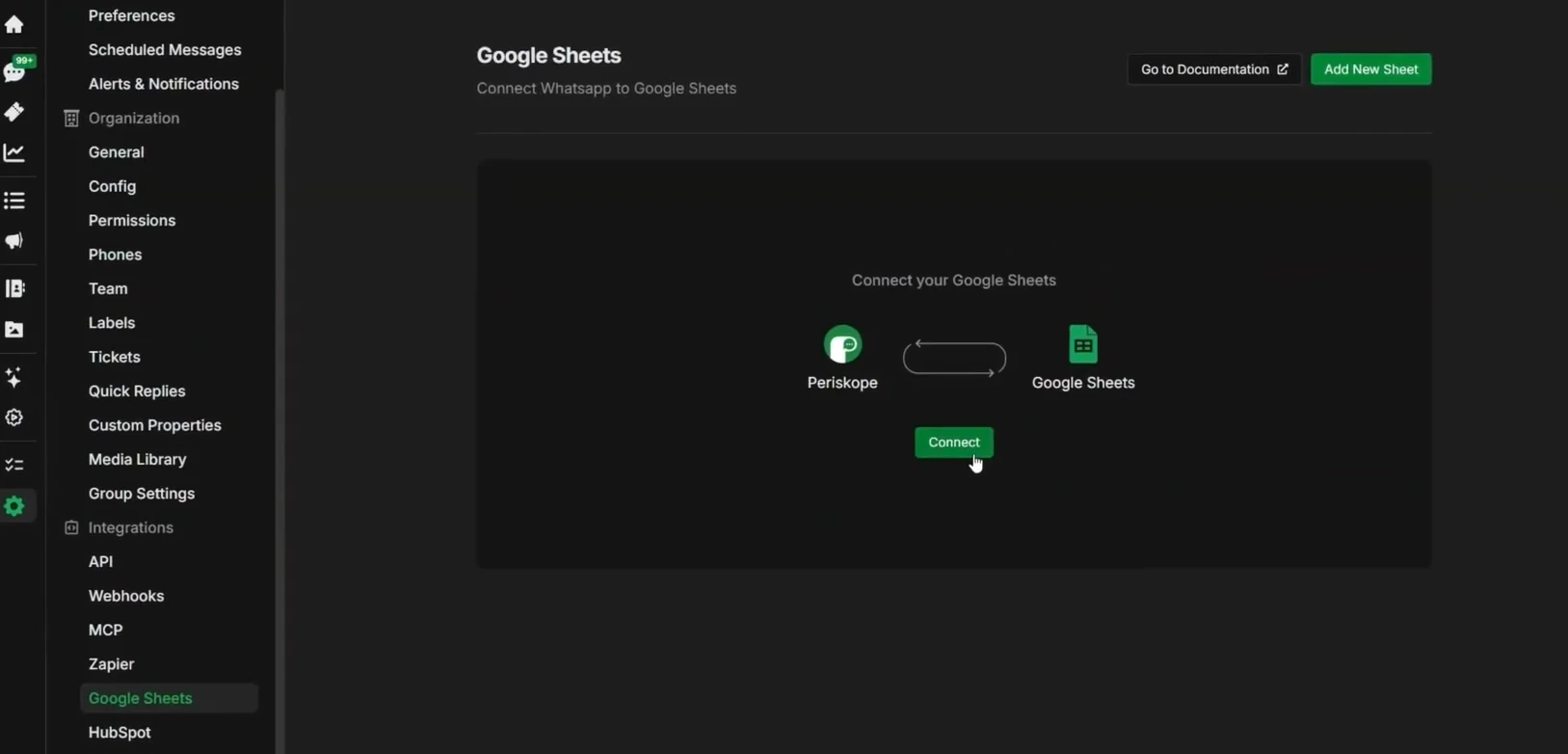Open the megaphone broadcast icon
This screenshot has width=1568, height=754.
point(13,241)
